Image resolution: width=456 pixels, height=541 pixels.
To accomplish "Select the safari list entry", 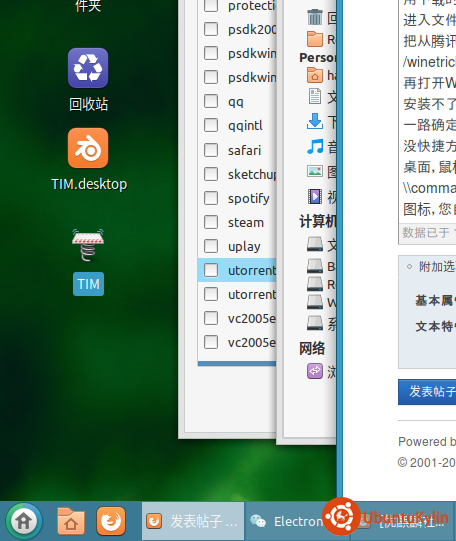I will (x=237, y=150).
